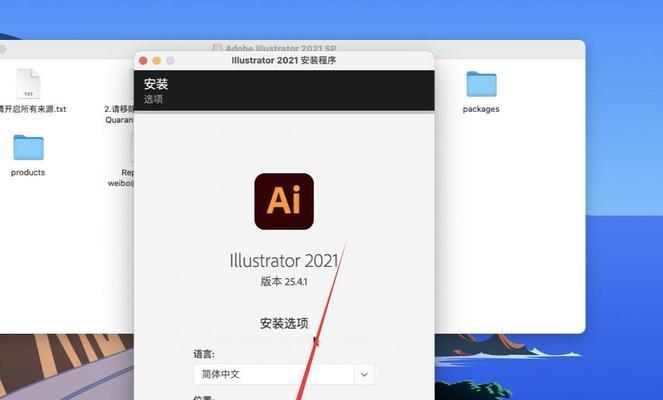Click the 版本 25.4.1 version text
Screen dimensions: 663x400
(x=284, y=282)
